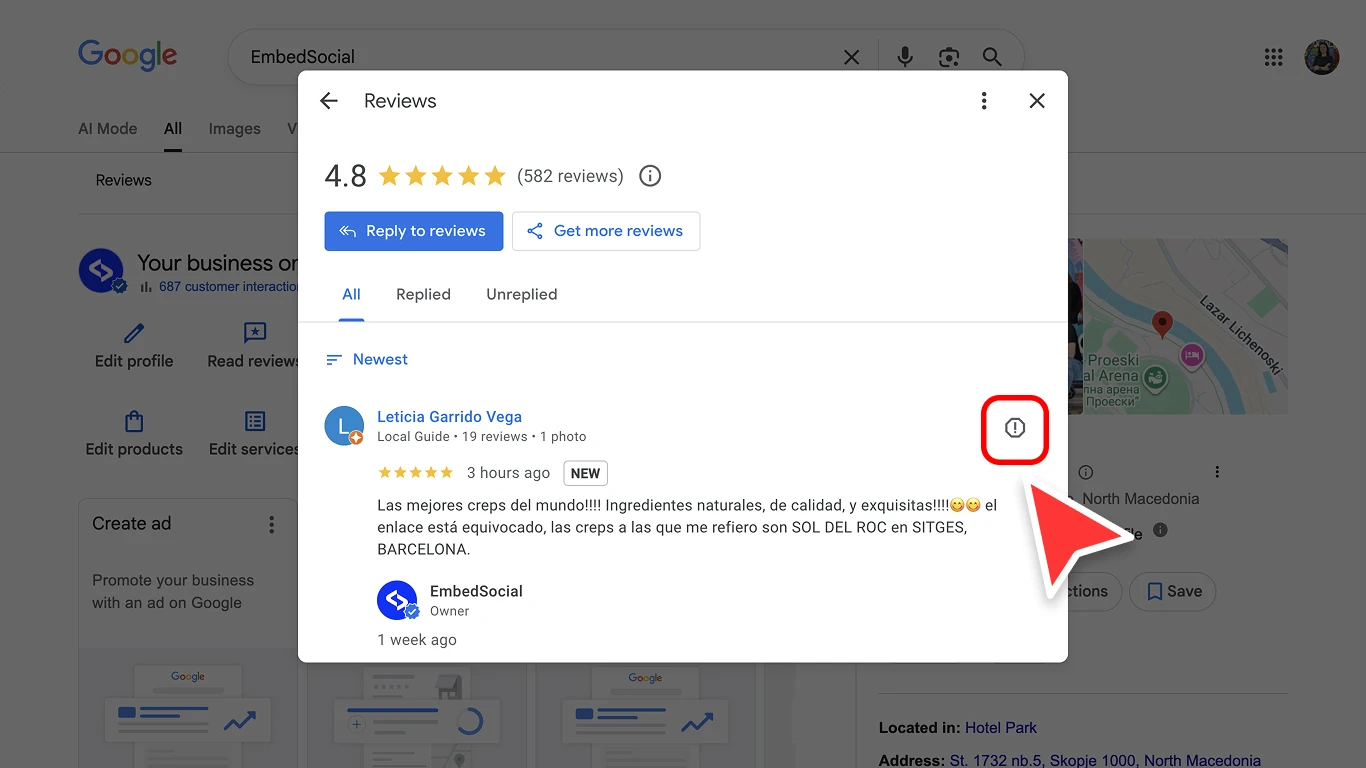The height and width of the screenshot is (768, 1366).
Task: Click the Get more reviews button
Action: pyautogui.click(x=605, y=231)
